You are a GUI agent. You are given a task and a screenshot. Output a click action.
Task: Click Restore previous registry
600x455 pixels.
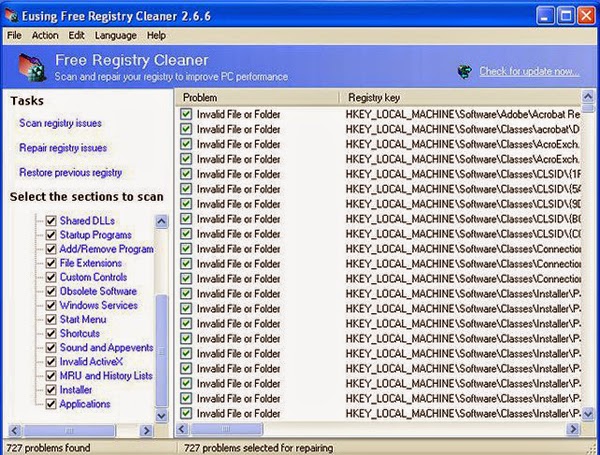(71, 173)
